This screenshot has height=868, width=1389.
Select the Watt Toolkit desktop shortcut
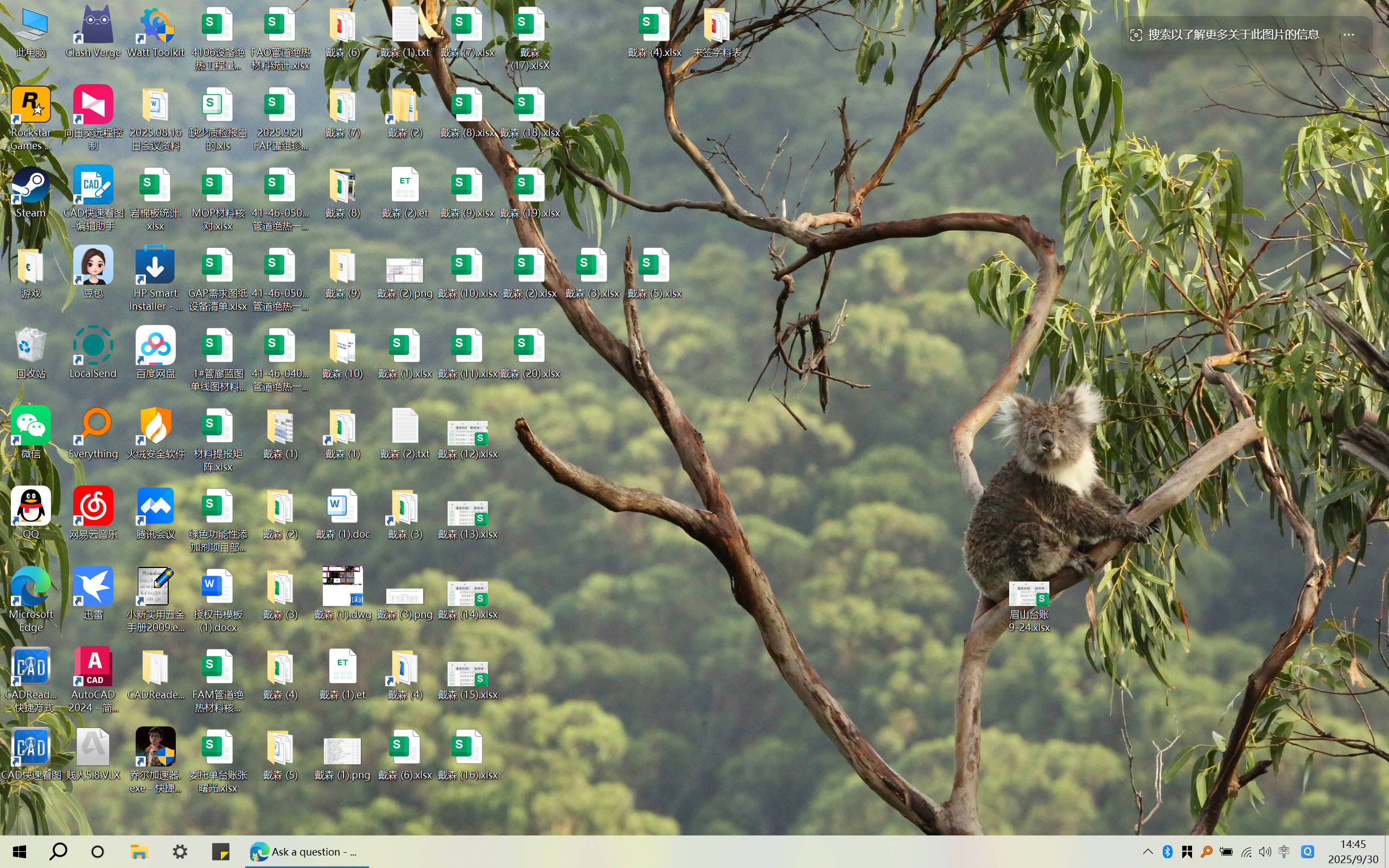pos(156,32)
